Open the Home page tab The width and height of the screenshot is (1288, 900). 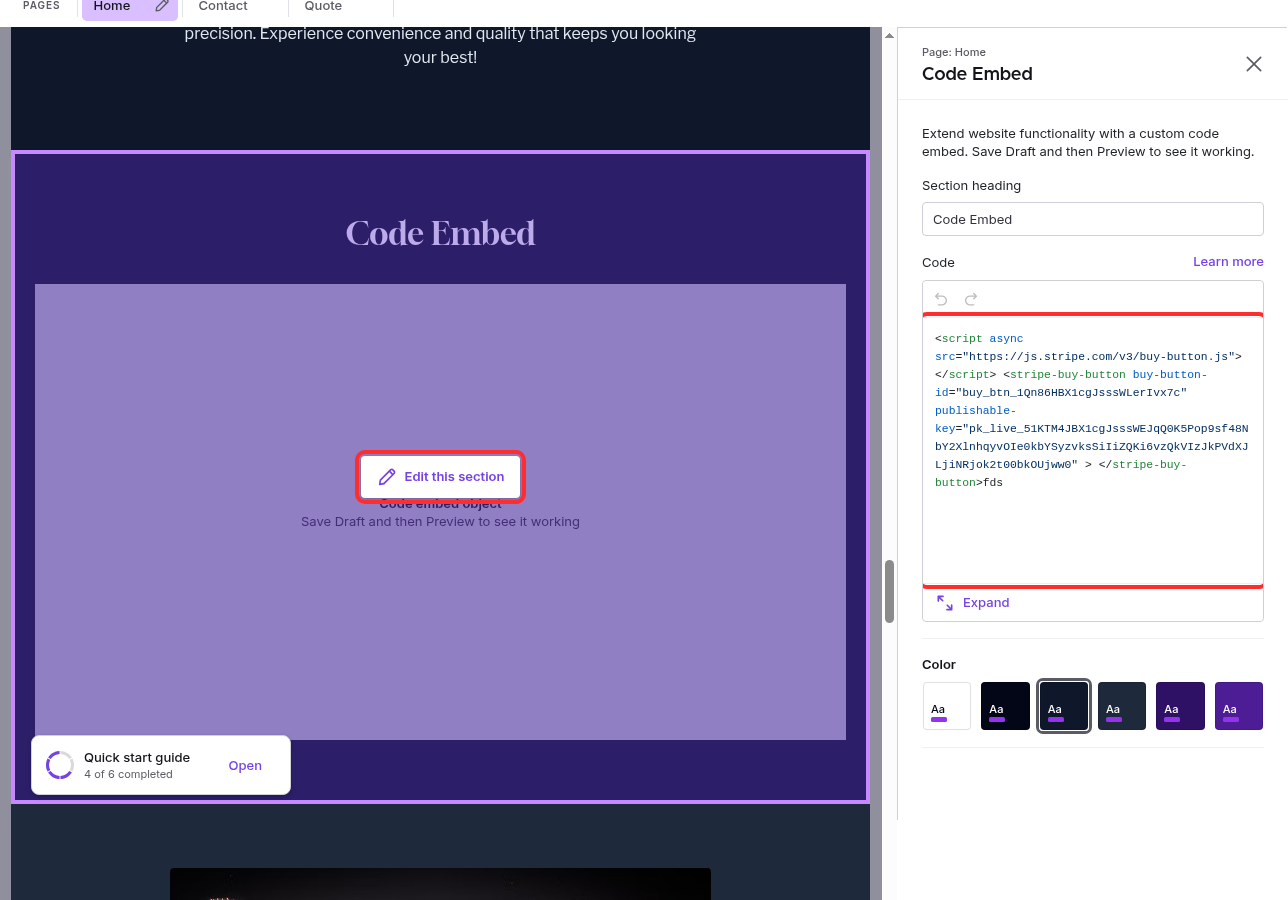point(130,8)
